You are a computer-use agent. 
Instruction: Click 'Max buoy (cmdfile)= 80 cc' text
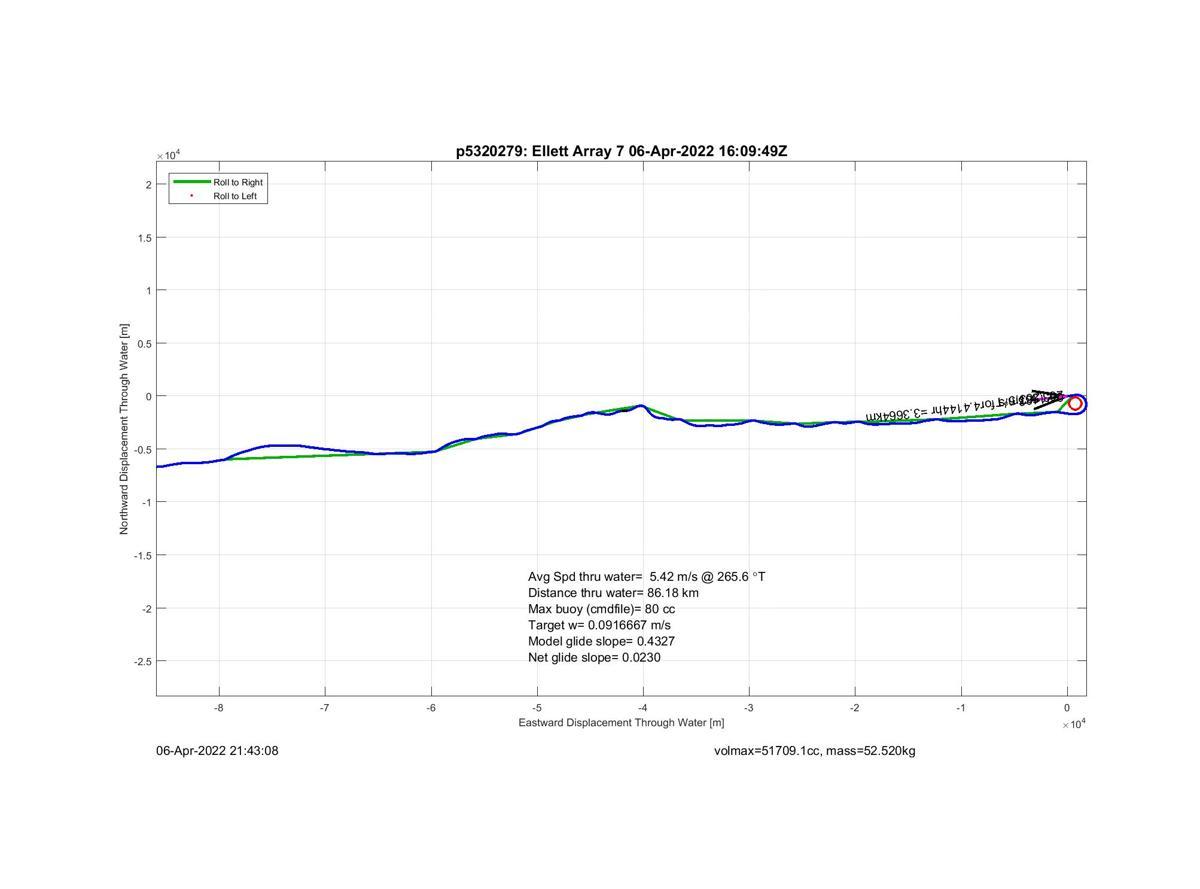click(x=601, y=609)
